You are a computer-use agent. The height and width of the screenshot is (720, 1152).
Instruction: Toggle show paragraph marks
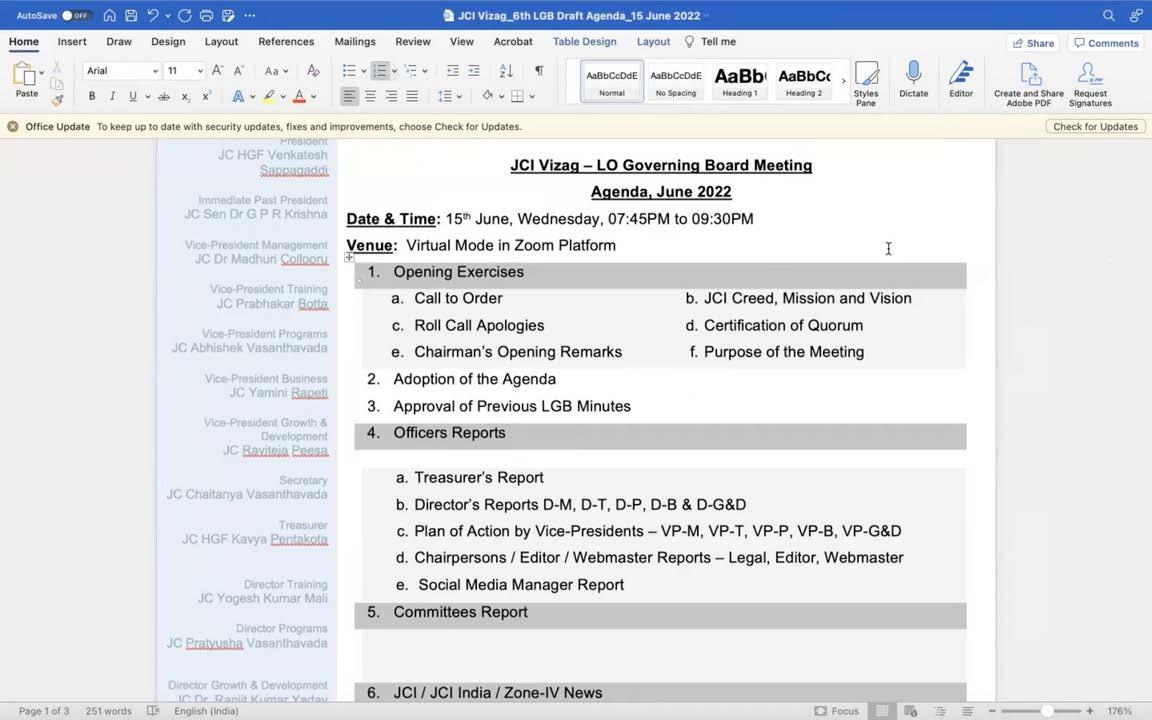539,71
